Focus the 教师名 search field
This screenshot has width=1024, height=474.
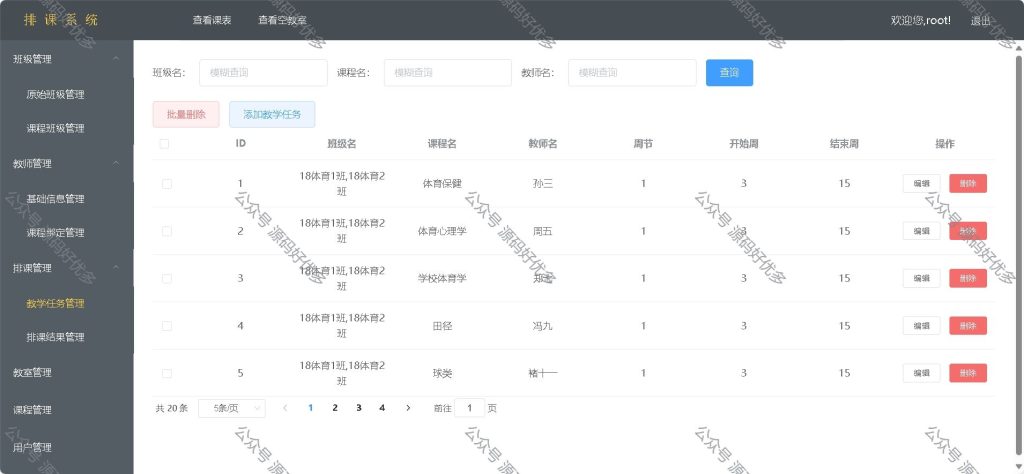pos(632,72)
